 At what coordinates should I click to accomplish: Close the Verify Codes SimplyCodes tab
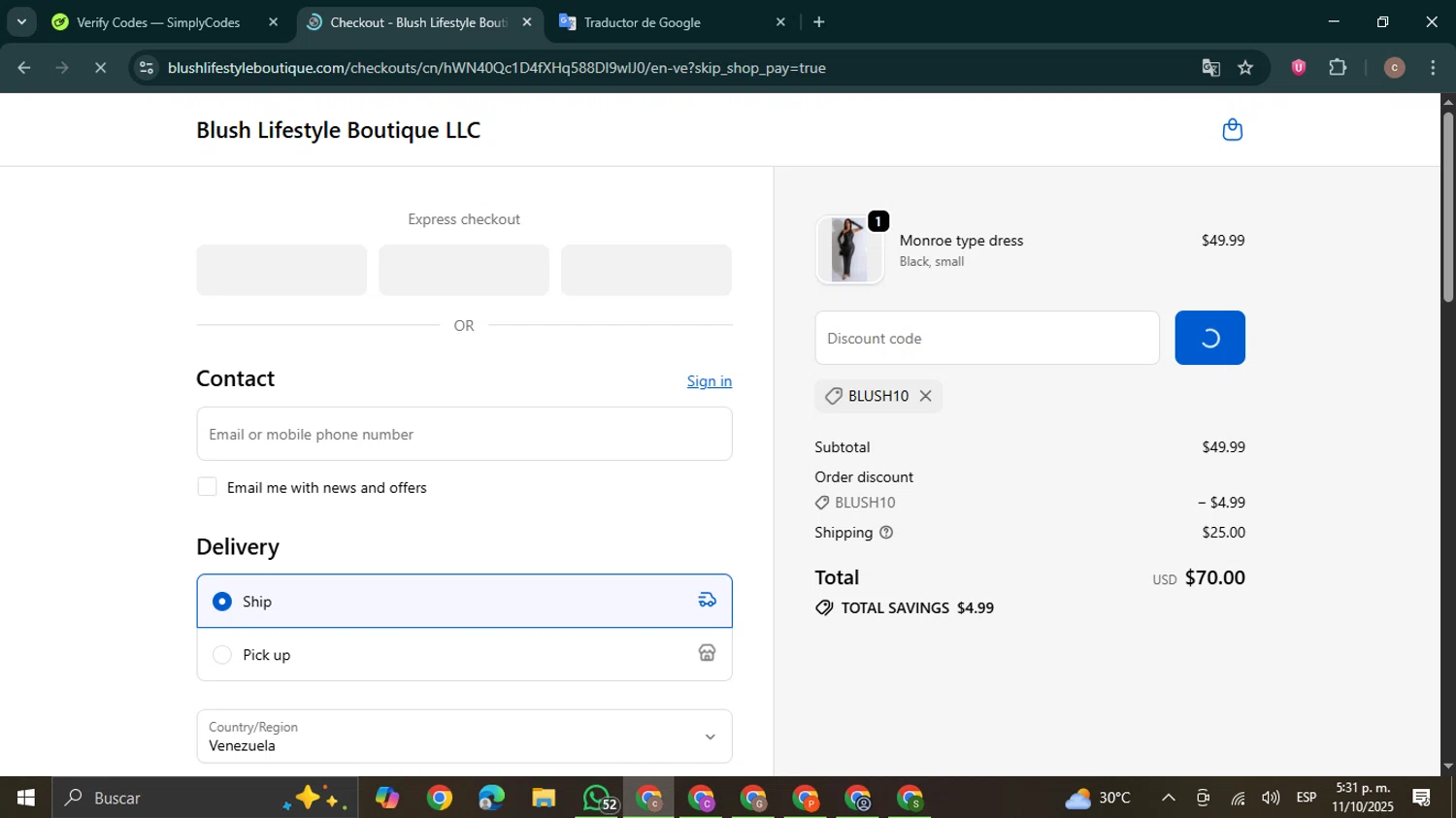[273, 22]
